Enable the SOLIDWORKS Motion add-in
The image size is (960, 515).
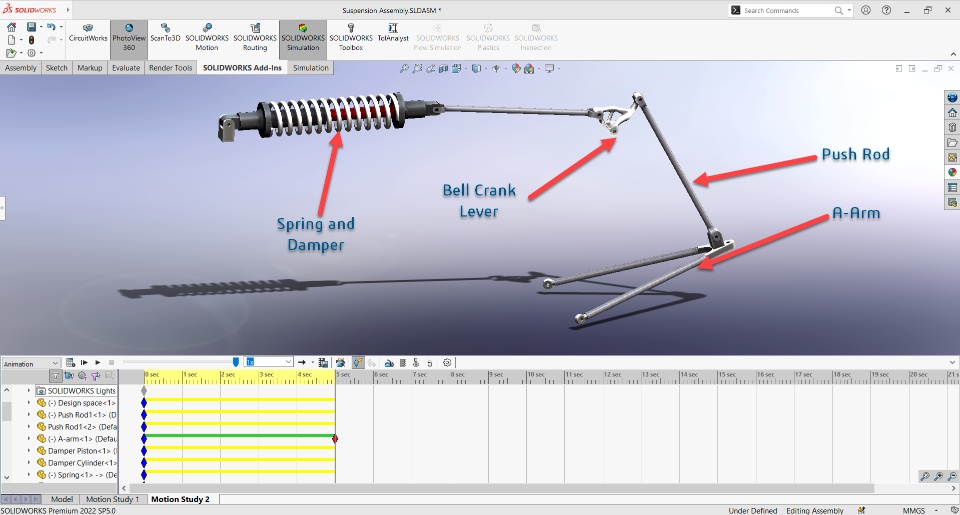pos(207,38)
